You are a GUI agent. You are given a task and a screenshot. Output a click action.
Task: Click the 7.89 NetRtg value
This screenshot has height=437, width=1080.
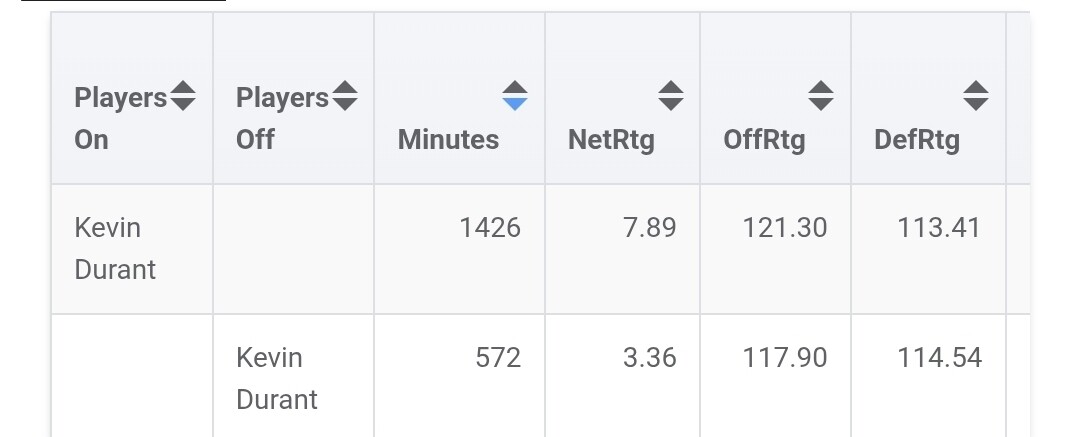(650, 228)
